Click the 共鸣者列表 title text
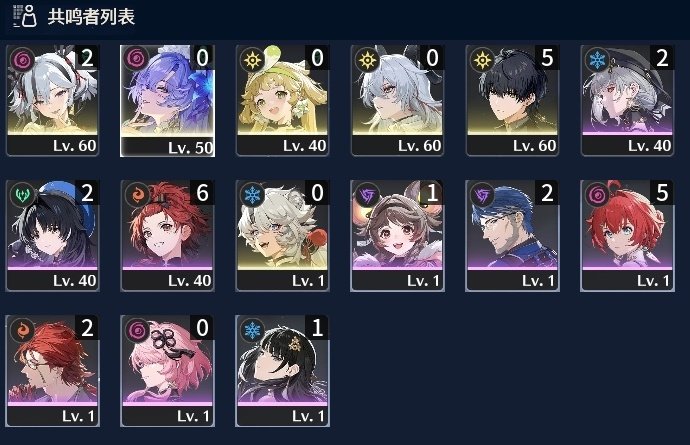Screen dimensions: 690x445 click(x=91, y=17)
